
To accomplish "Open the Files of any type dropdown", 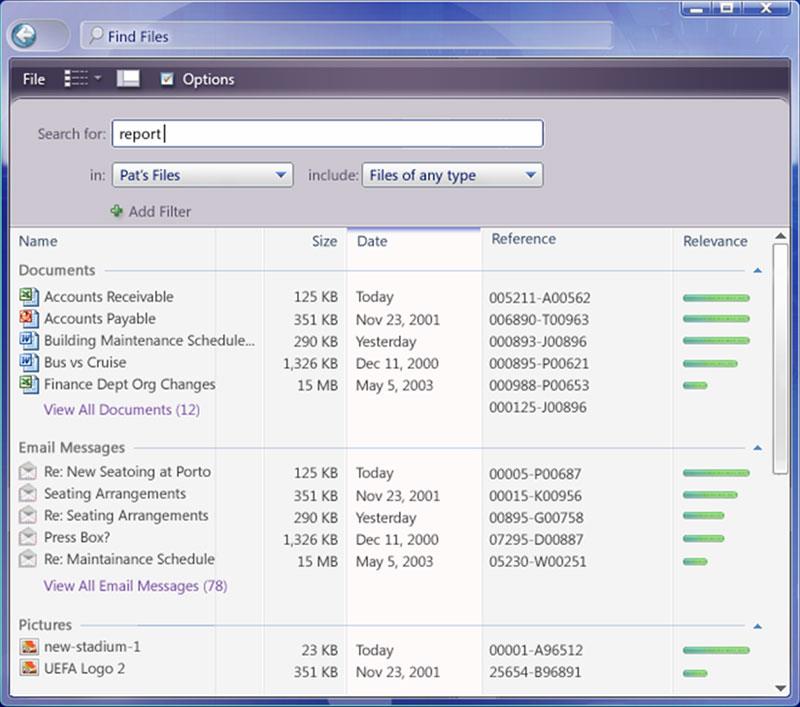I will (x=452, y=175).
